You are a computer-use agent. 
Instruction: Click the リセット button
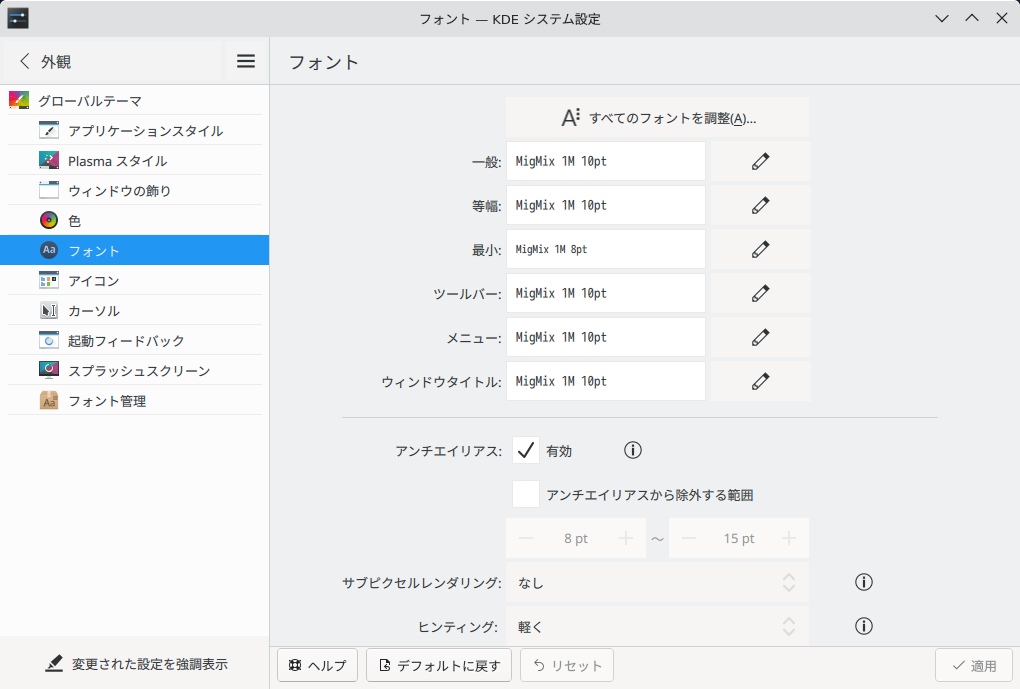click(567, 665)
